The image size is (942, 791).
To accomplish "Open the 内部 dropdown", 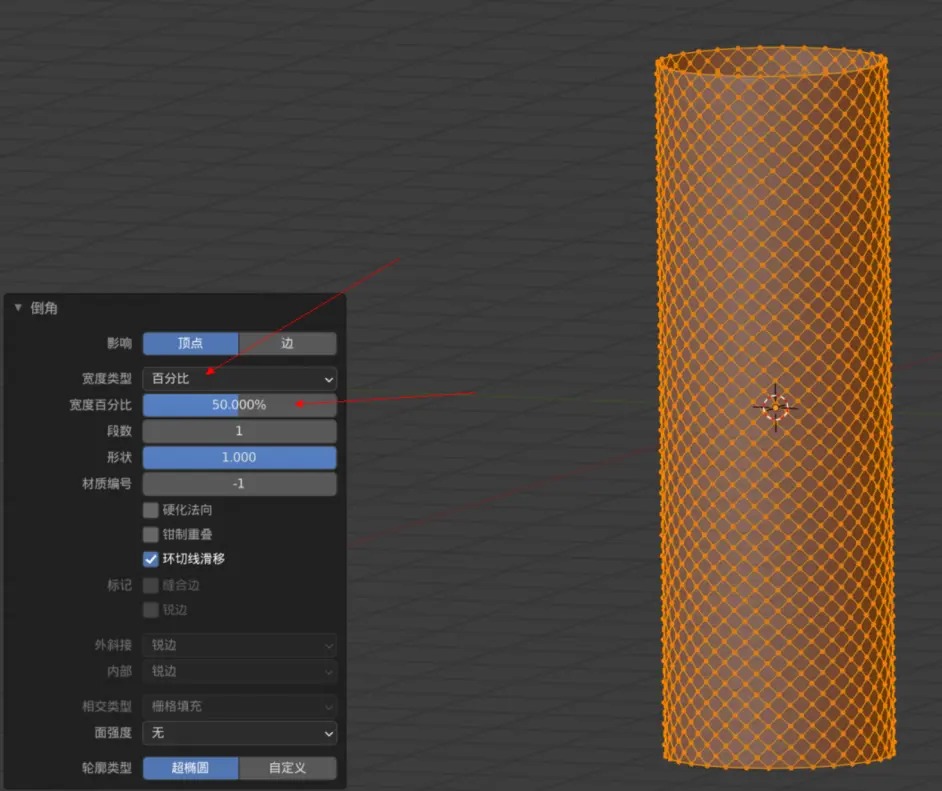I will tap(240, 671).
